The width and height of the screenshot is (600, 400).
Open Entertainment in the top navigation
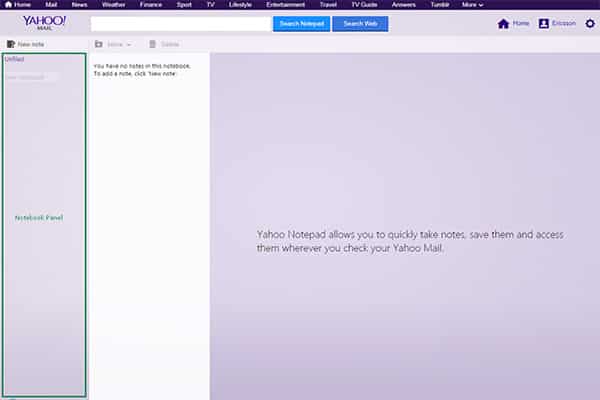pos(285,5)
